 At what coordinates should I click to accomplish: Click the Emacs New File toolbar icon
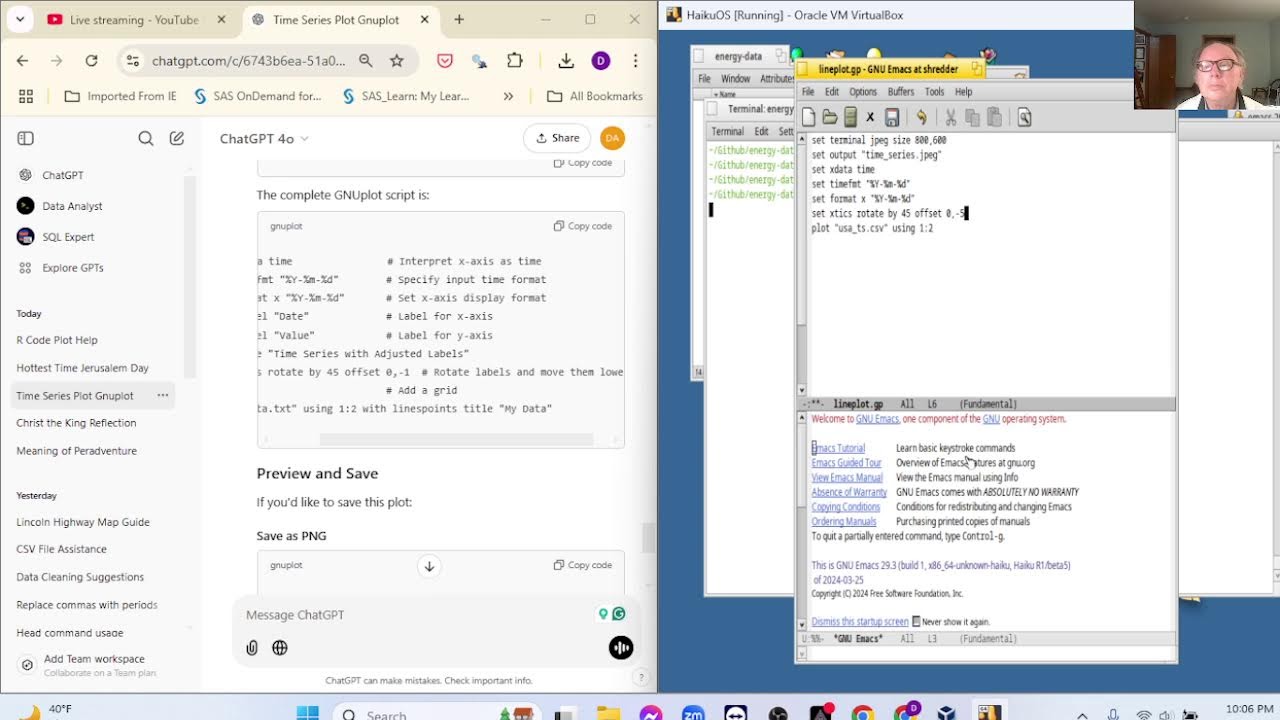(x=808, y=118)
